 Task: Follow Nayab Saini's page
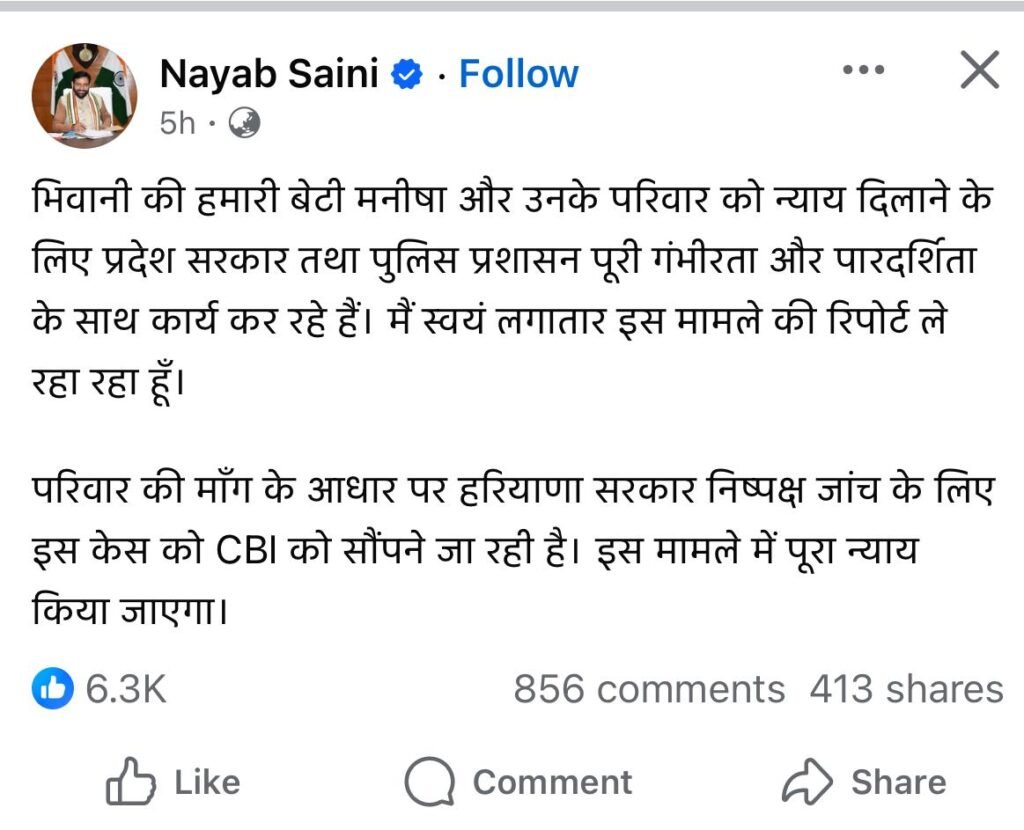click(x=518, y=74)
